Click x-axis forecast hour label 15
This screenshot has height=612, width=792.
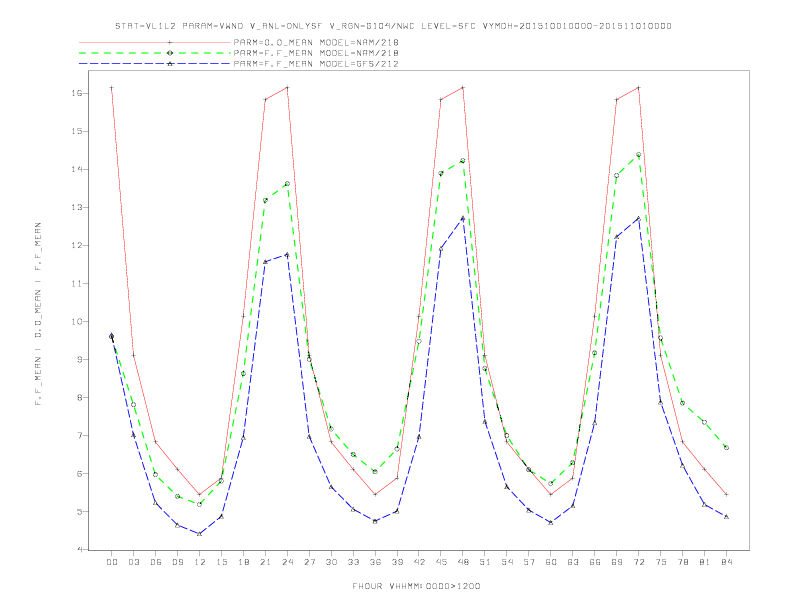tap(221, 562)
